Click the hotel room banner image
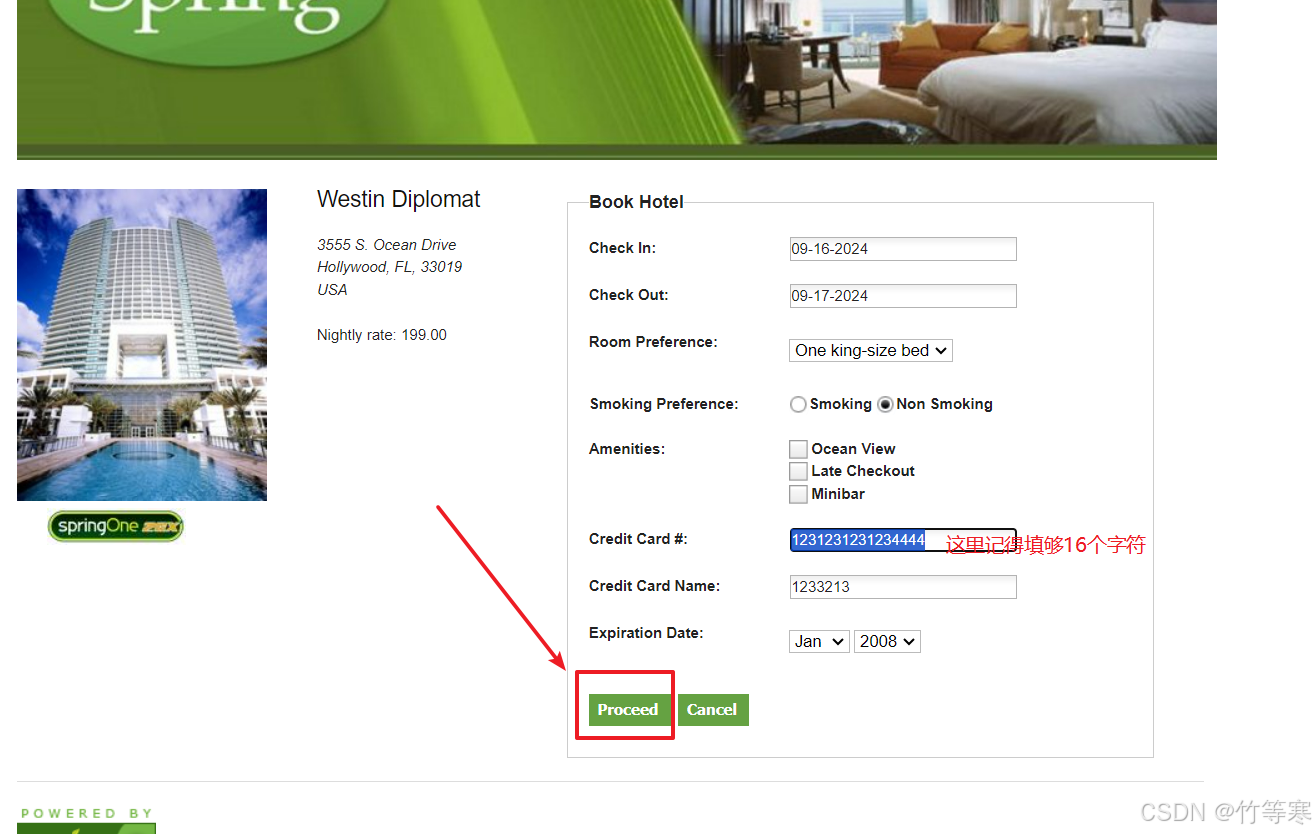Screen dimensions: 1316x834 (960, 70)
